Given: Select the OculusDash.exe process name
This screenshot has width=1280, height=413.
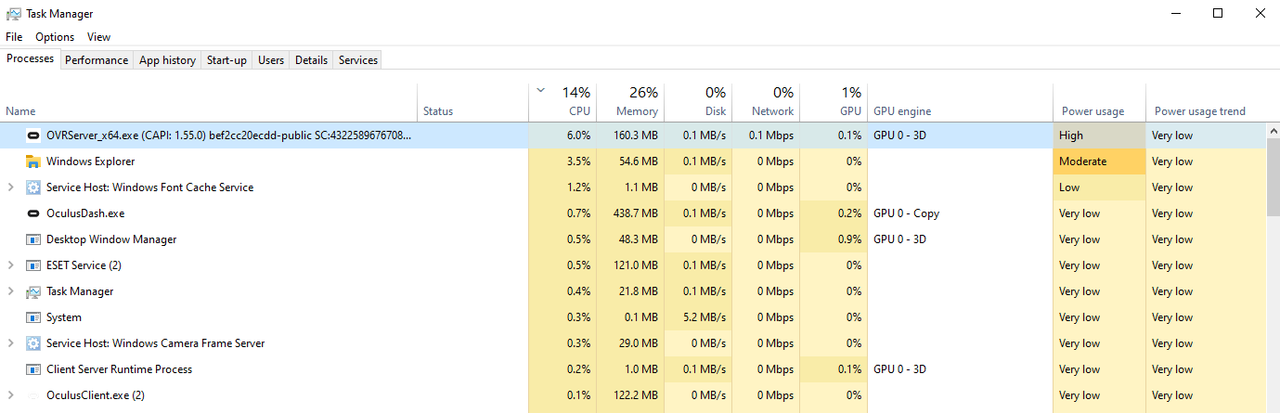Looking at the screenshot, I should pyautogui.click(x=85, y=213).
